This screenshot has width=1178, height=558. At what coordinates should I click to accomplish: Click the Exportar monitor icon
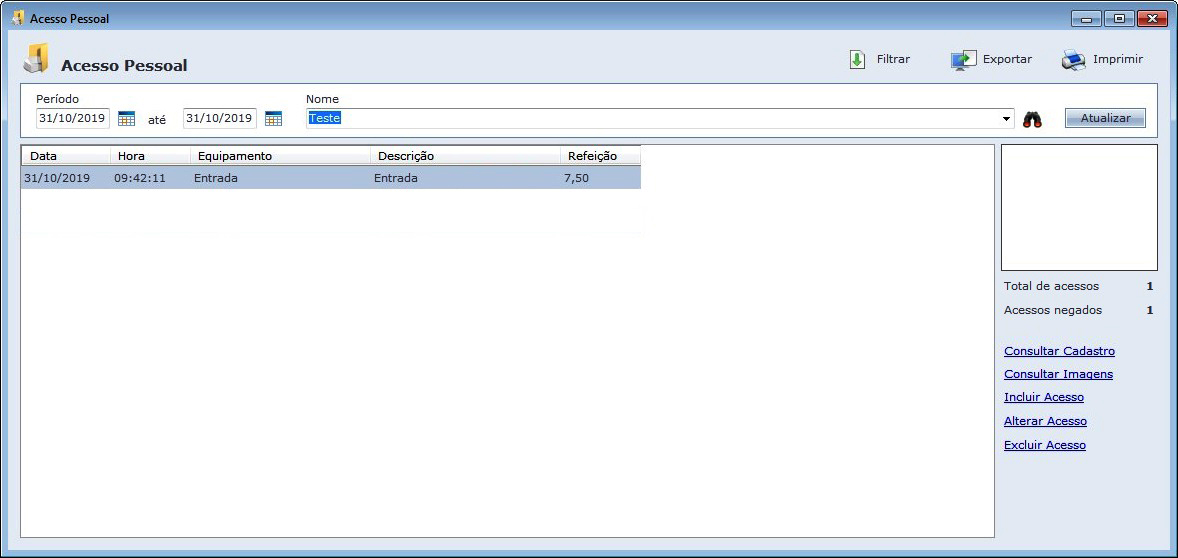click(x=963, y=60)
